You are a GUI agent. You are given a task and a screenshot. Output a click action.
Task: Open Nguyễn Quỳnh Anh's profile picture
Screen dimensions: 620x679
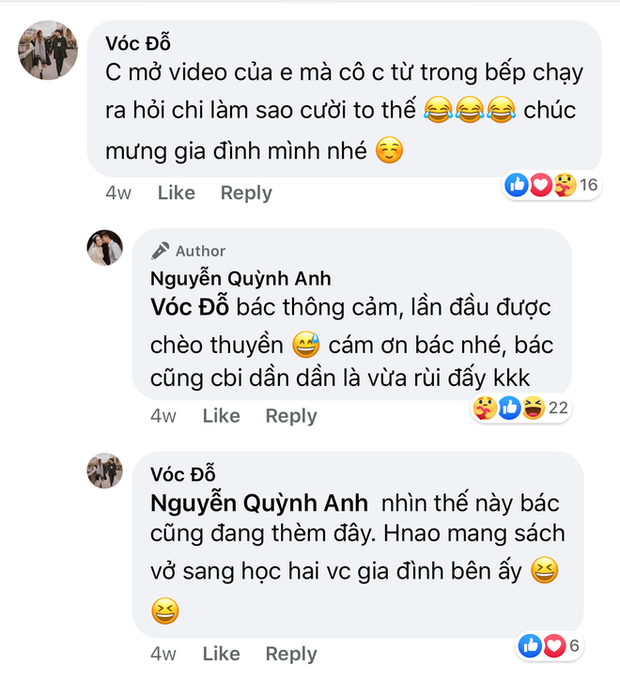(x=104, y=248)
